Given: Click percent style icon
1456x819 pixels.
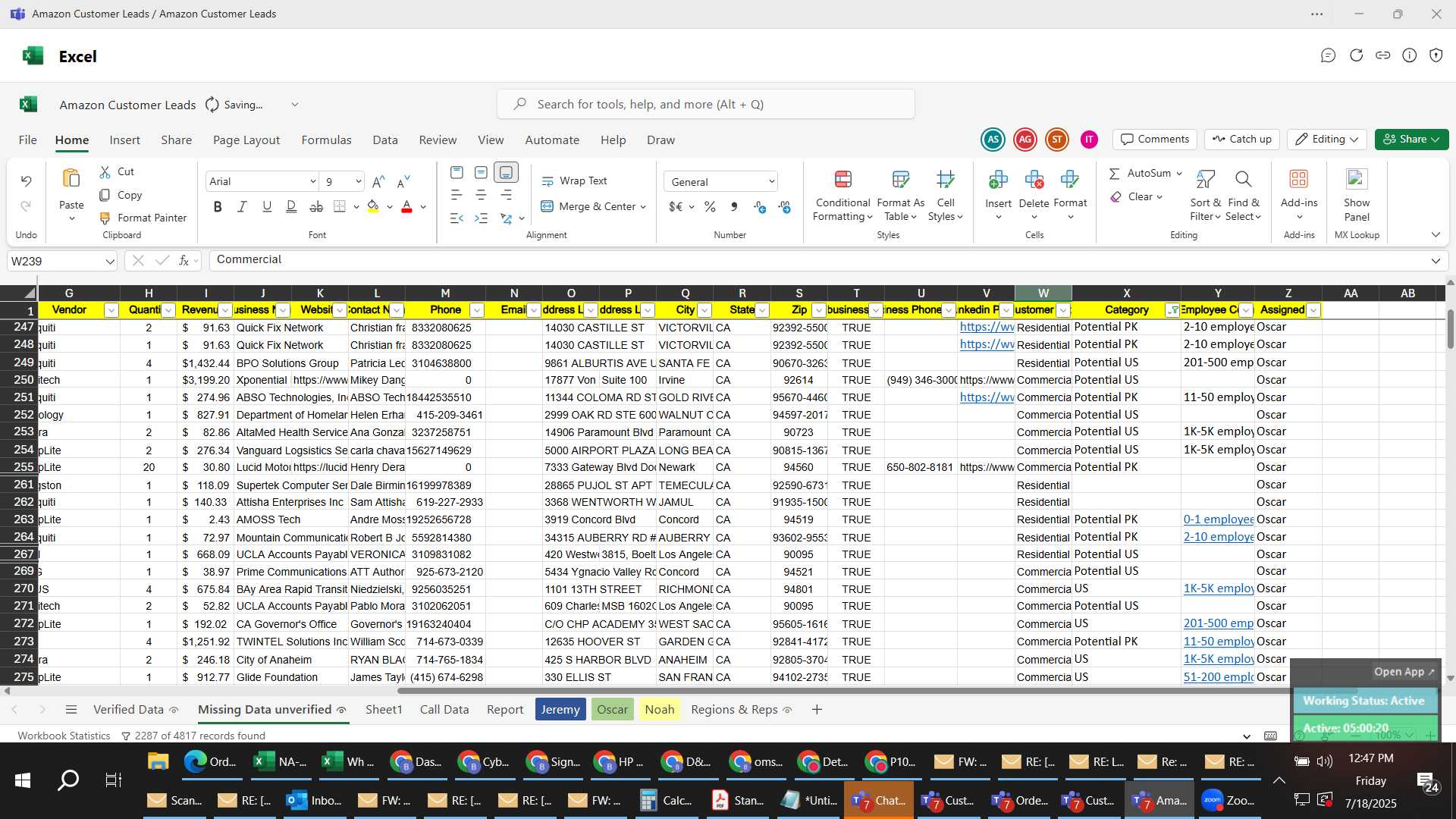Looking at the screenshot, I should (x=710, y=207).
